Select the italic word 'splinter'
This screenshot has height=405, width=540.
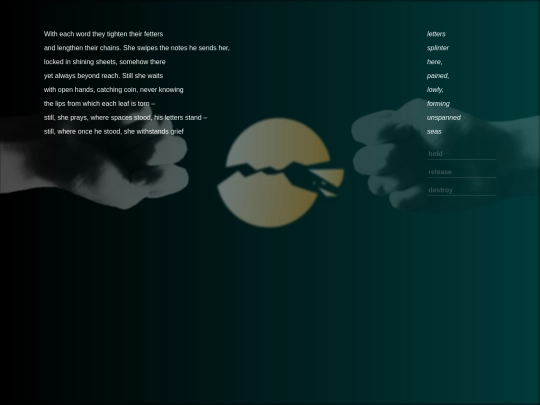click(x=438, y=48)
